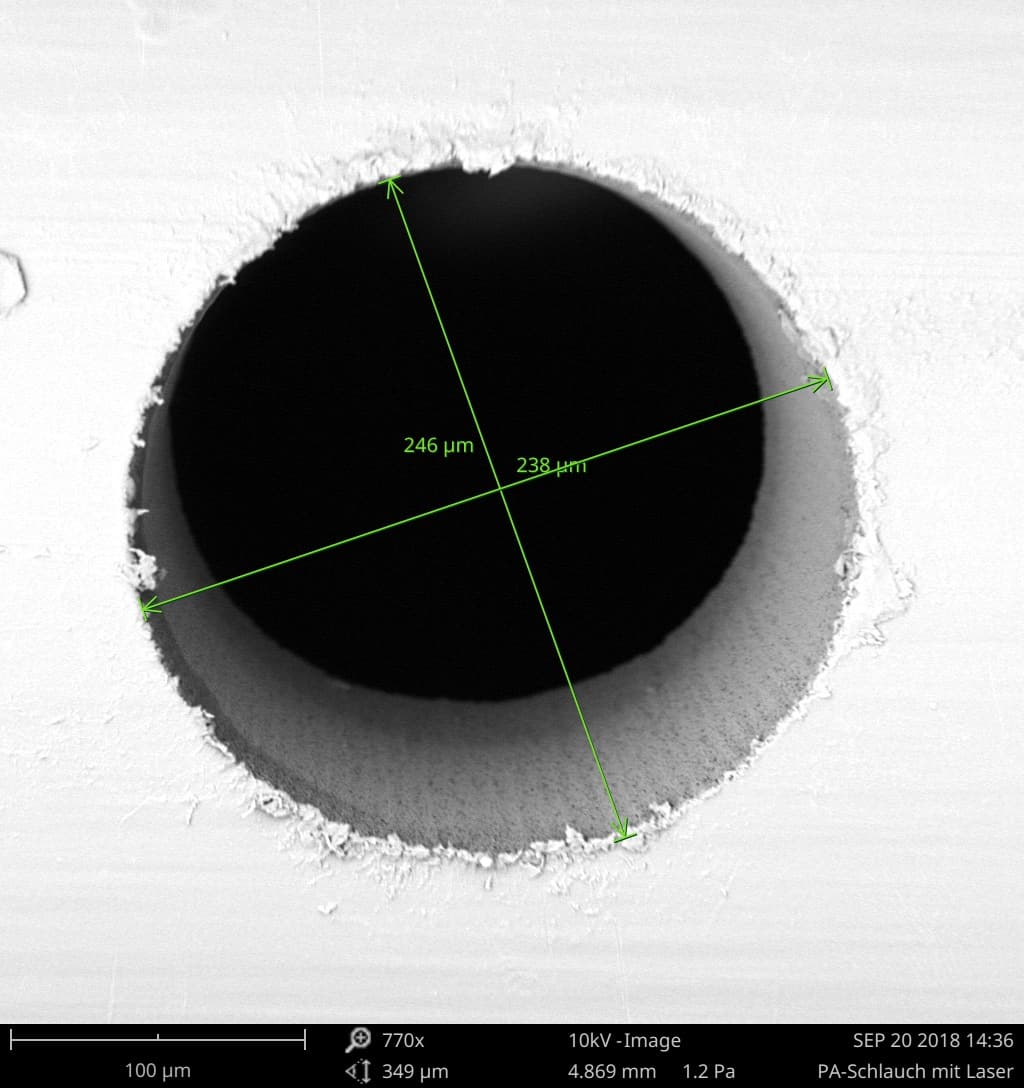Click the field-width arrow icon beside 349 µm
This screenshot has width=1024, height=1088.
point(359,1071)
